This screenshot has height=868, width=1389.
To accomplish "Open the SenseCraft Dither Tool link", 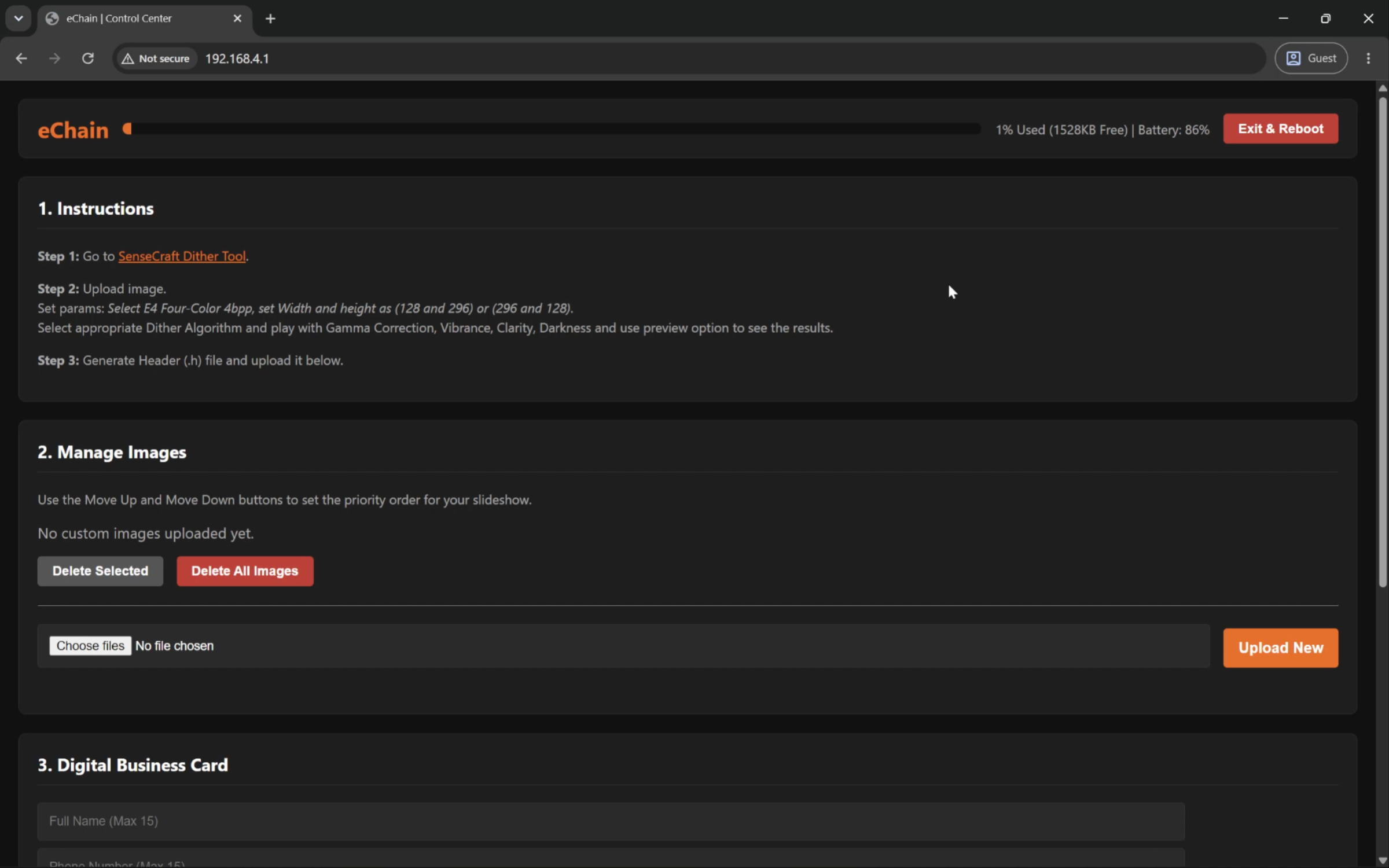I will pyautogui.click(x=182, y=256).
